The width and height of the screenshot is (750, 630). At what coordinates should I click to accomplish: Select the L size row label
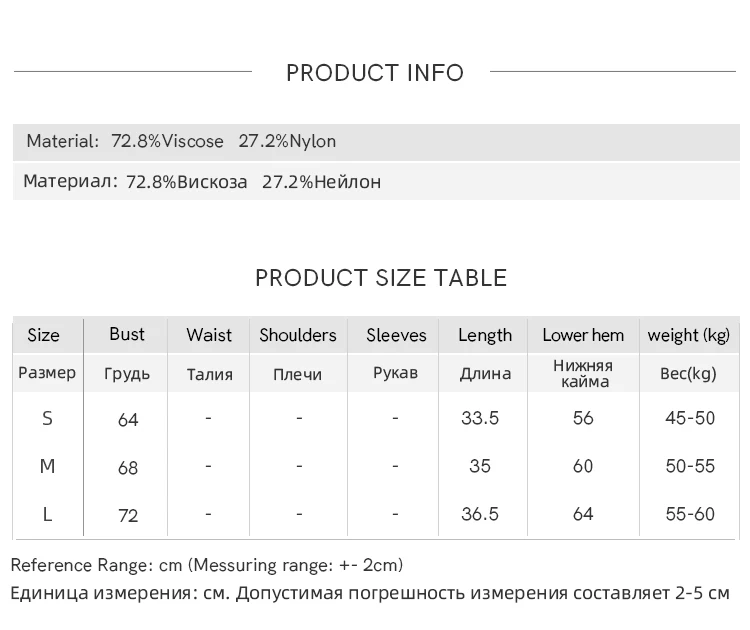(47, 515)
